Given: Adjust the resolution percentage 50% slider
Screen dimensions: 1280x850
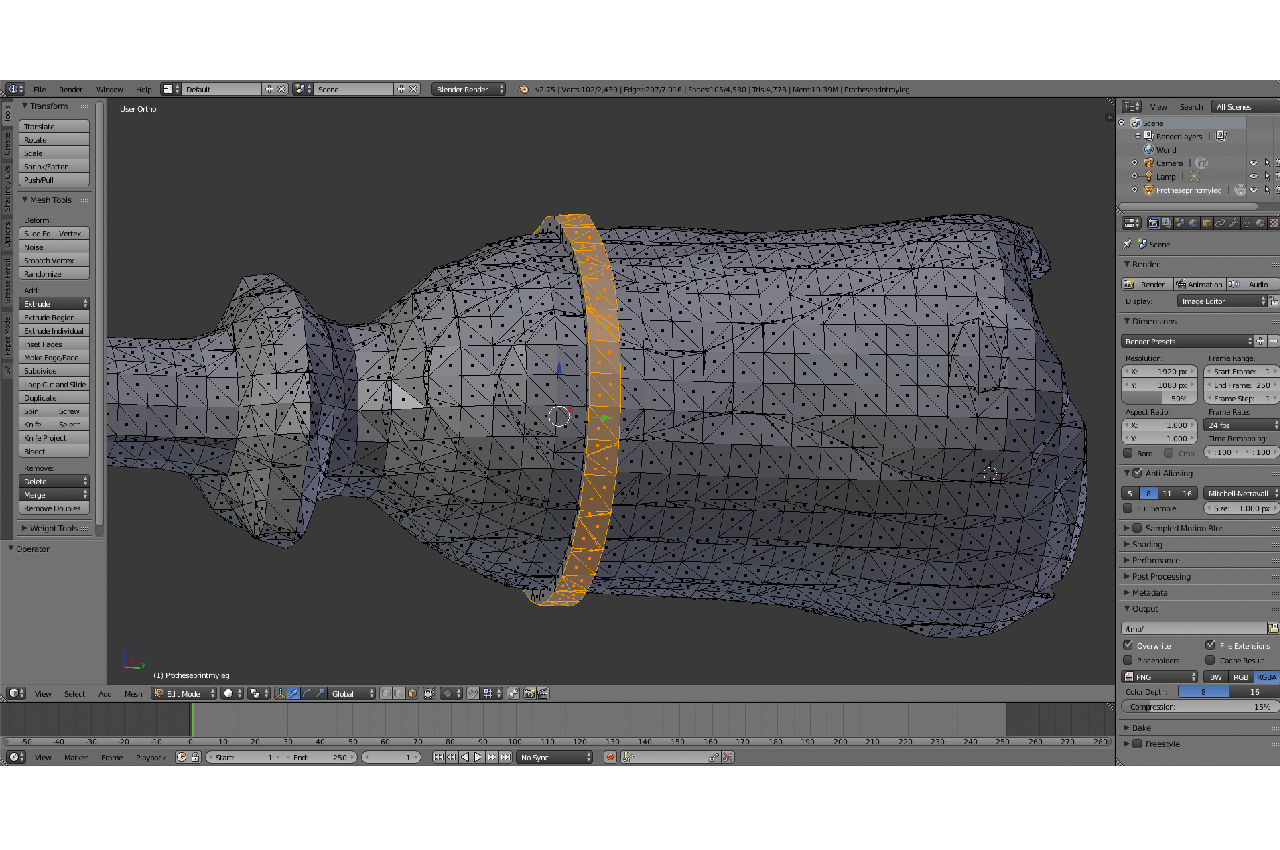Looking at the screenshot, I should coord(1159,398).
